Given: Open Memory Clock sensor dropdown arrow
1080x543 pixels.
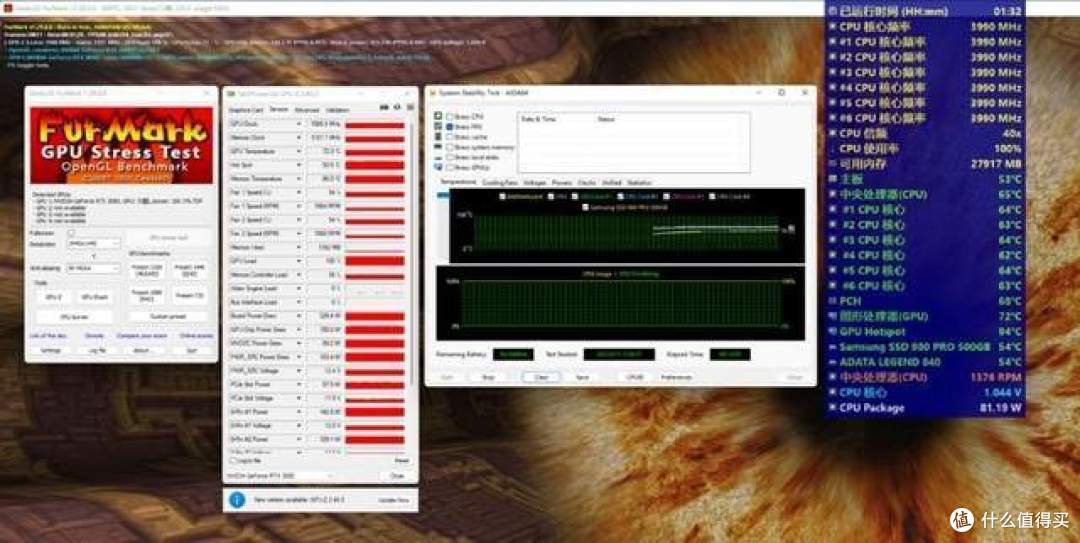Looking at the screenshot, I should coord(299,138).
